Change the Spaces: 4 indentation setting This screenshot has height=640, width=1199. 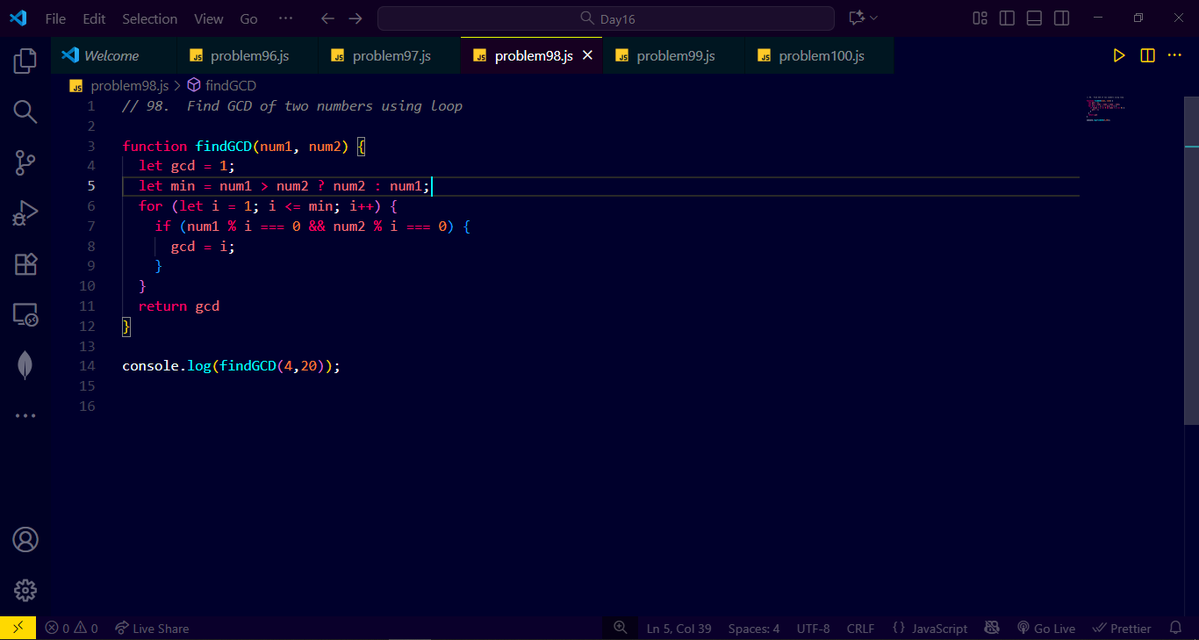754,629
